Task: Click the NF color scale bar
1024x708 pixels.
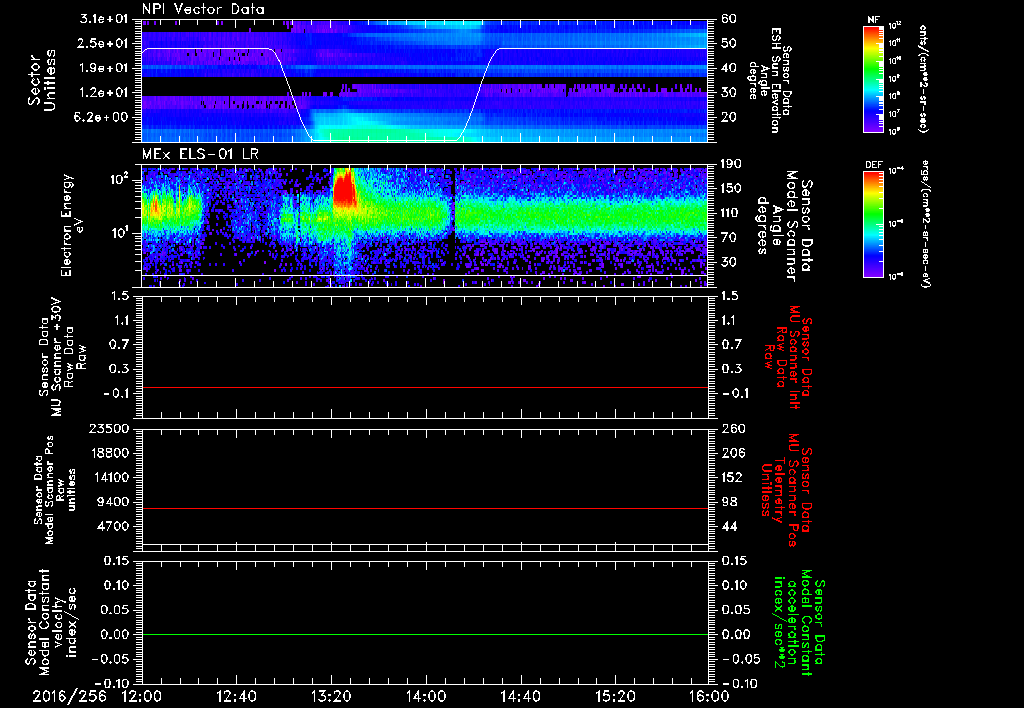Action: (x=874, y=78)
